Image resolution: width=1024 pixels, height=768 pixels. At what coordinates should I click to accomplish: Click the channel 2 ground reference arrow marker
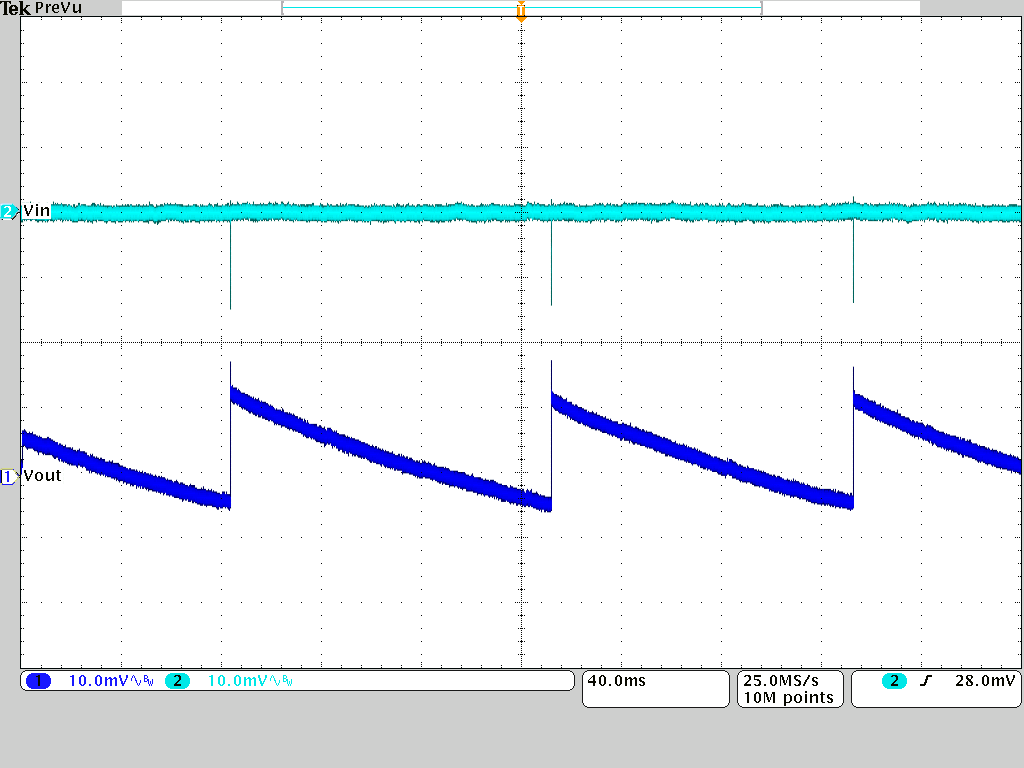click(x=7, y=210)
